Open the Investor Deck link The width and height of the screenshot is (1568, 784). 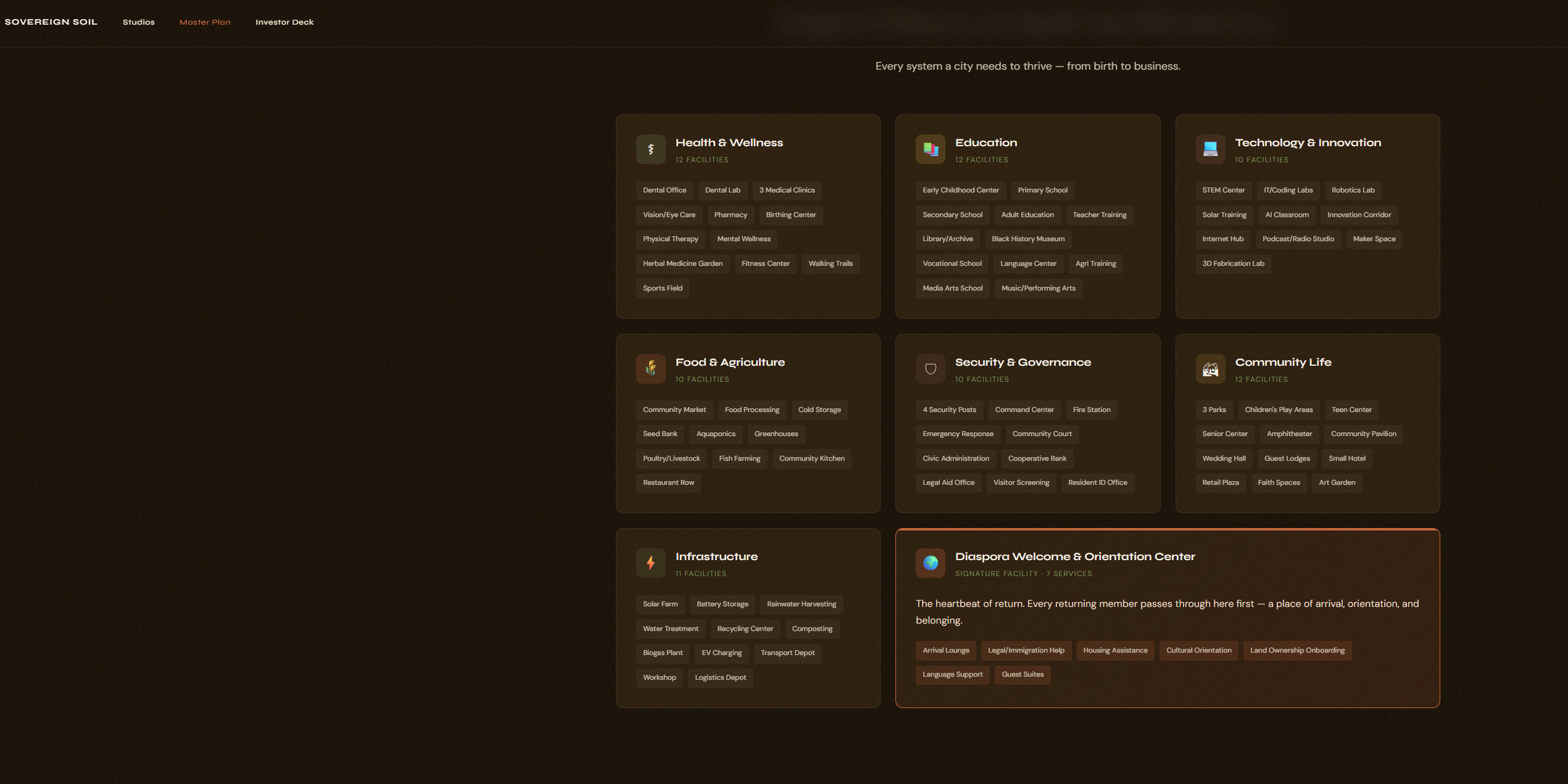coord(284,22)
